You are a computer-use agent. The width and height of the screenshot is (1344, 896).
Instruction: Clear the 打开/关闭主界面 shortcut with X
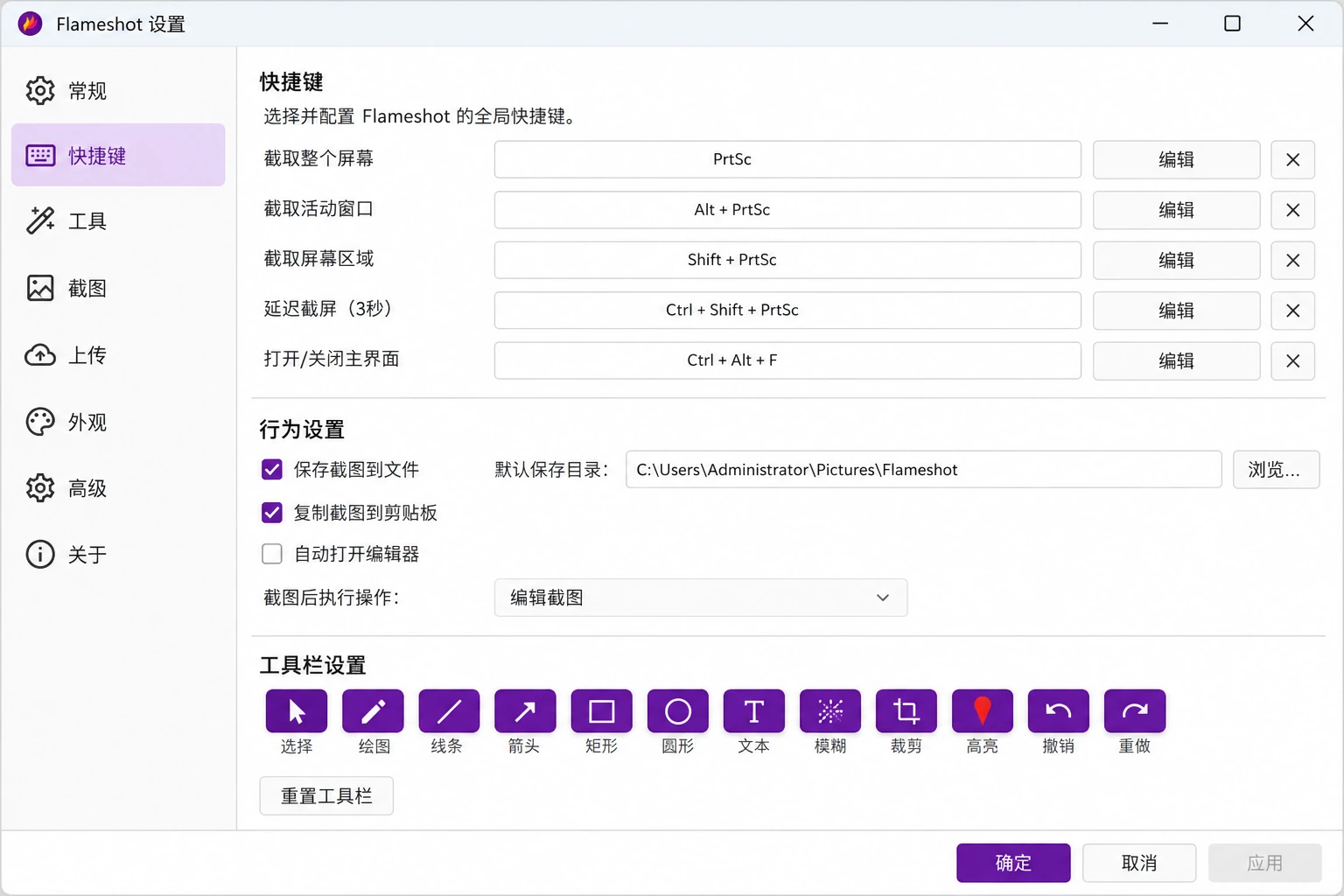point(1292,360)
